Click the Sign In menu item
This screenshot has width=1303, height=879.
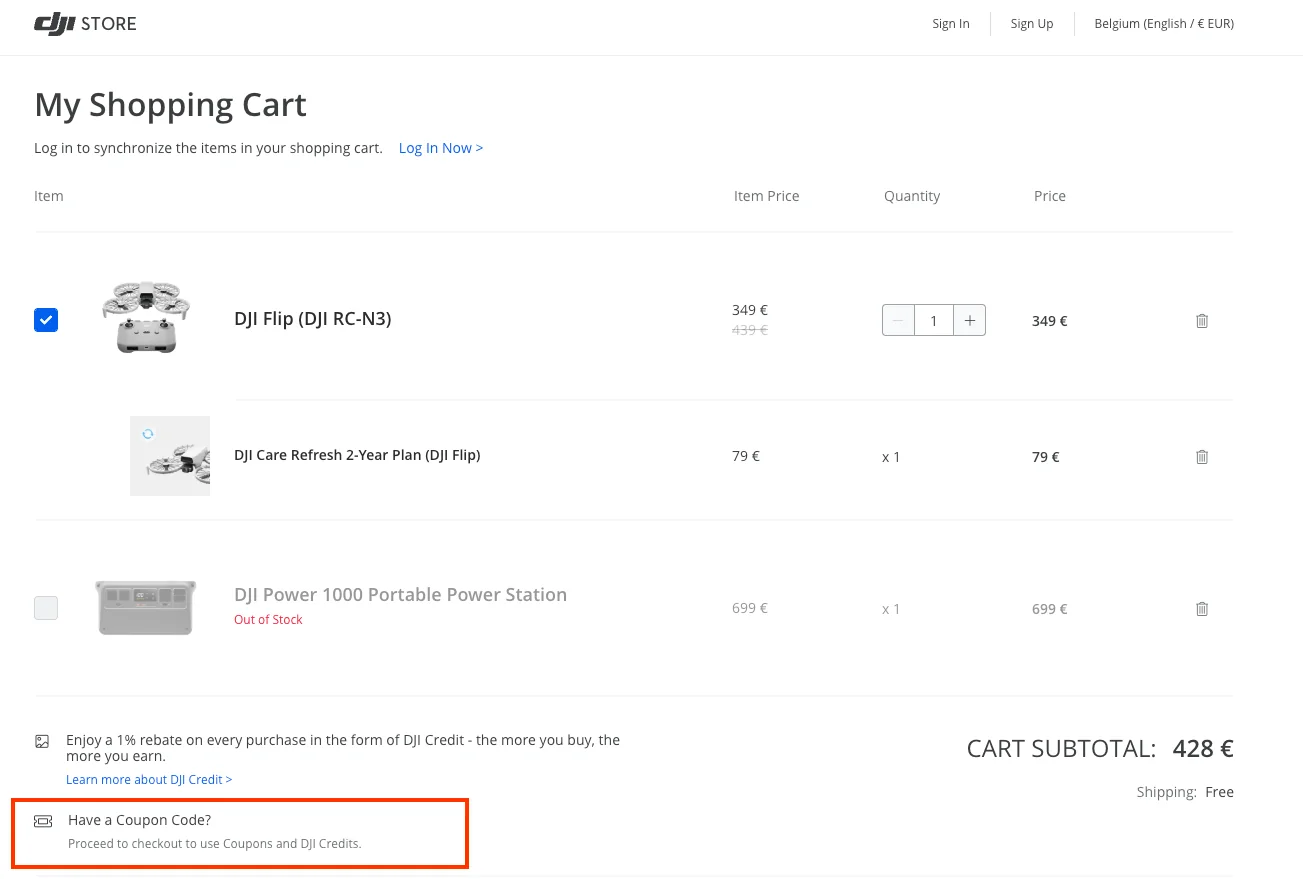[950, 23]
